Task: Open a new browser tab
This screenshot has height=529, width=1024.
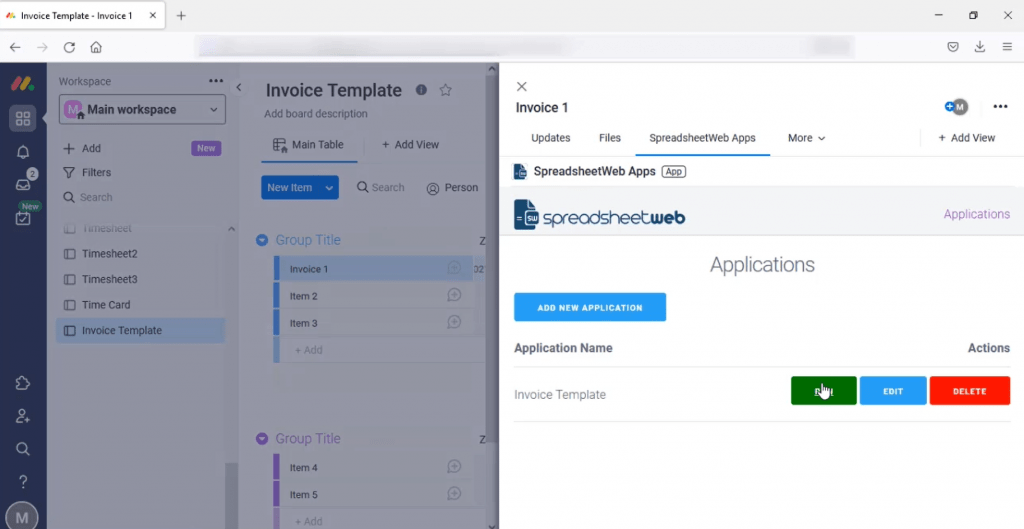Action: (182, 16)
